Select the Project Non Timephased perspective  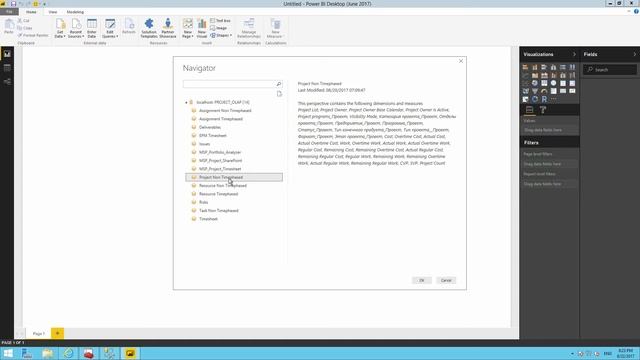click(234, 177)
